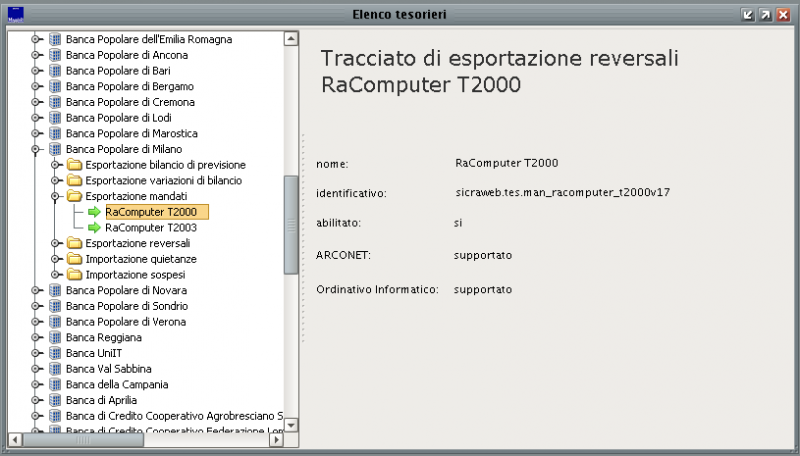Click the bank icon beside Banca Reggiana
This screenshot has height=456, width=800.
click(x=56, y=338)
